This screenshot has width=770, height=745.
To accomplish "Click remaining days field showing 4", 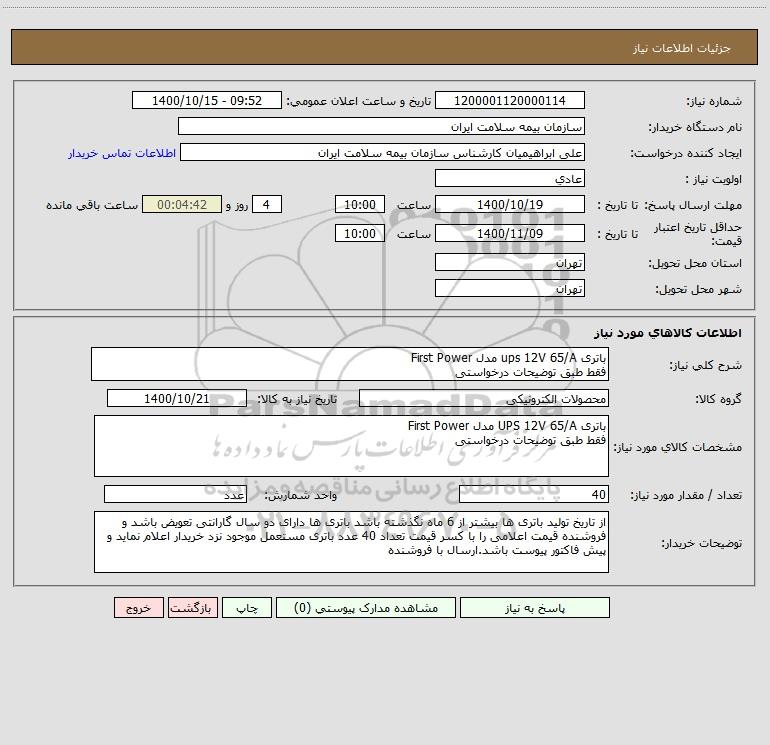I will (x=267, y=204).
